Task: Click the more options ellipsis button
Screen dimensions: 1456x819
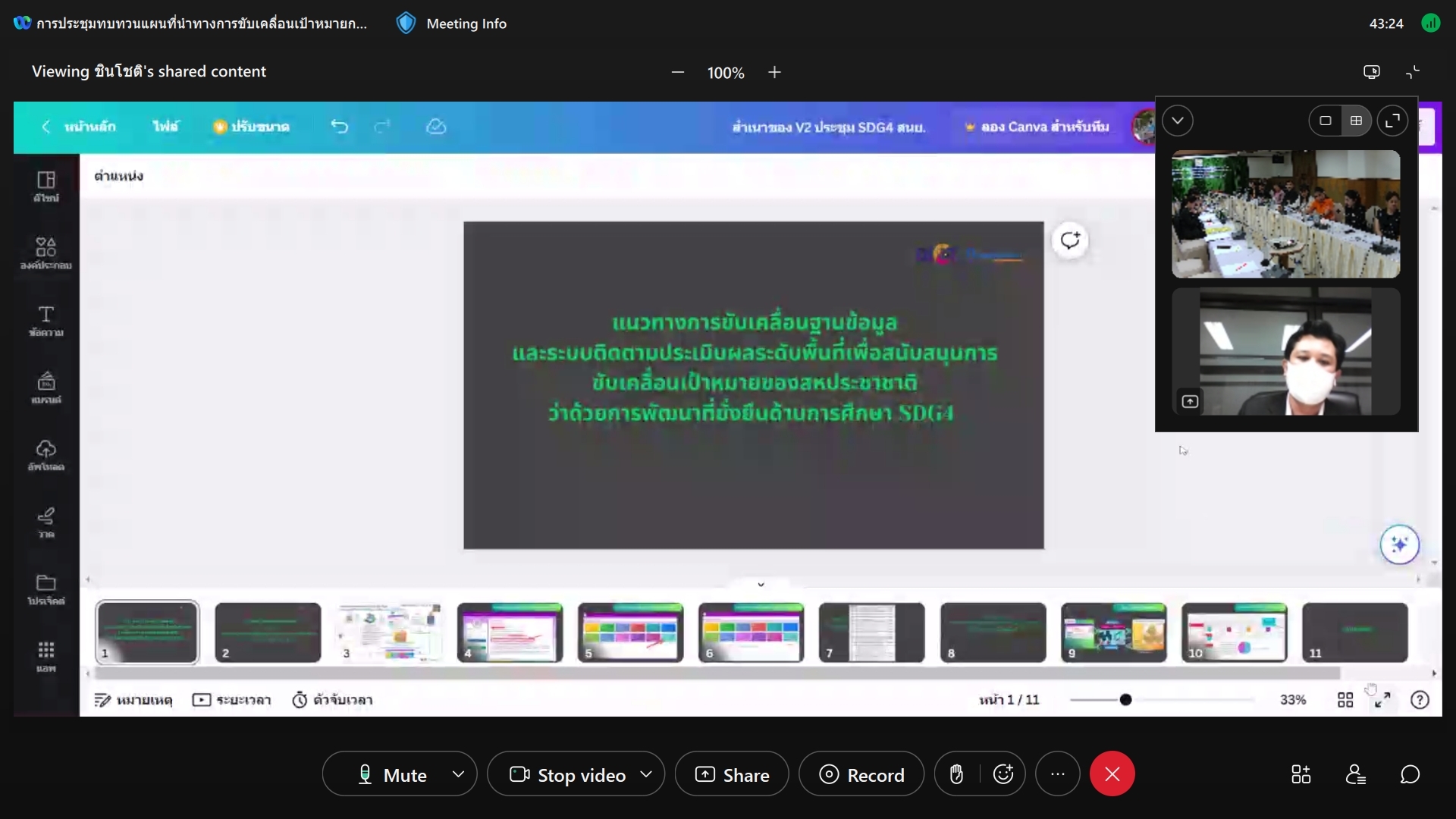Action: (1057, 774)
